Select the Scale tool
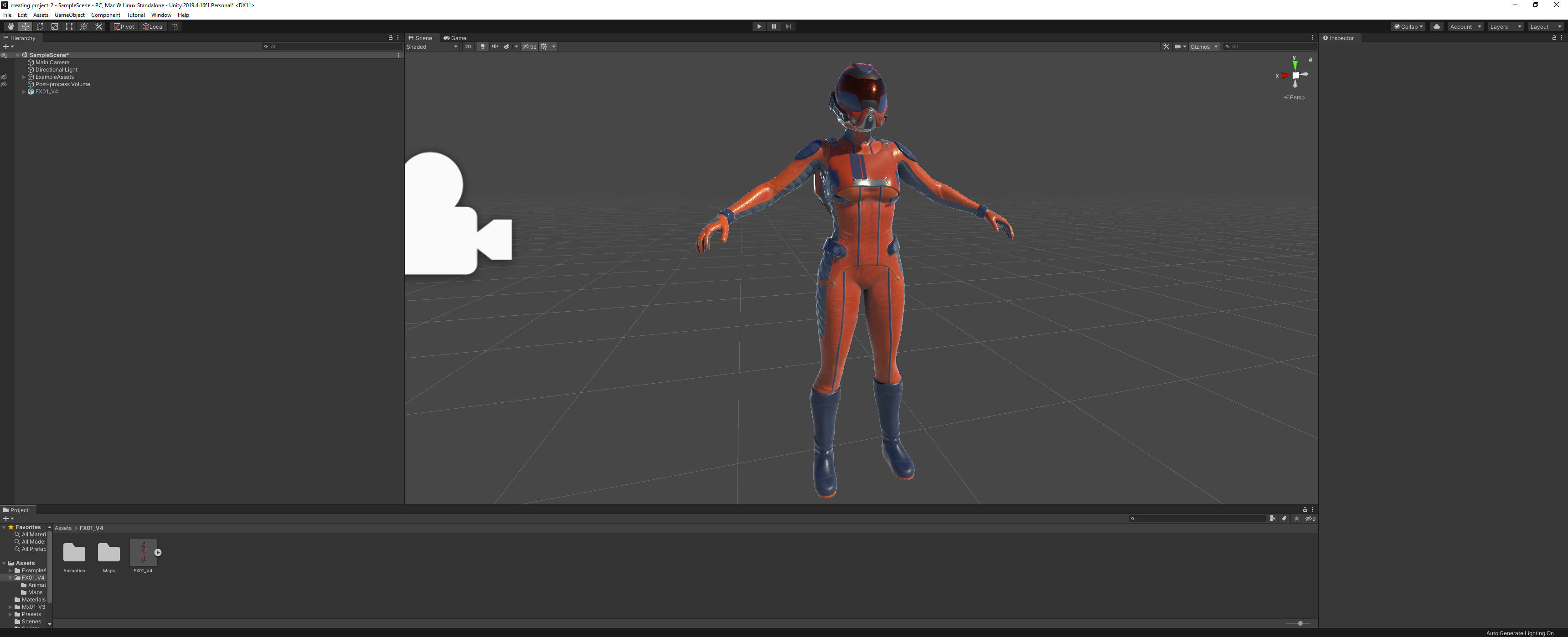The width and height of the screenshot is (1568, 637). coord(55,27)
